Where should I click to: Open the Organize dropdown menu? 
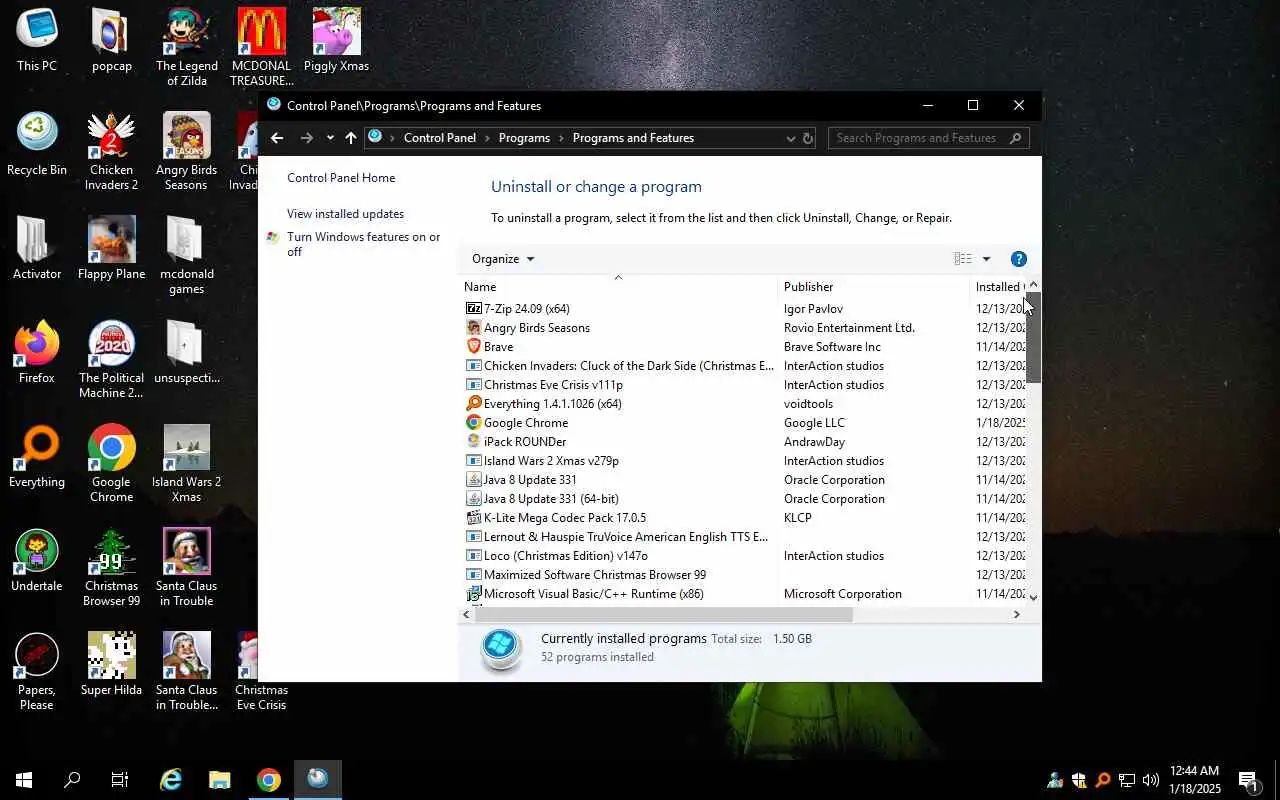tap(503, 259)
